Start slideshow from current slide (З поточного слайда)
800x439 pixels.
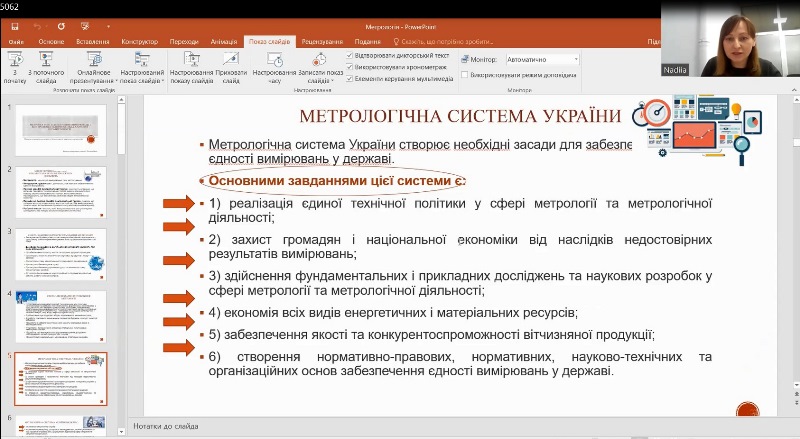click(46, 67)
